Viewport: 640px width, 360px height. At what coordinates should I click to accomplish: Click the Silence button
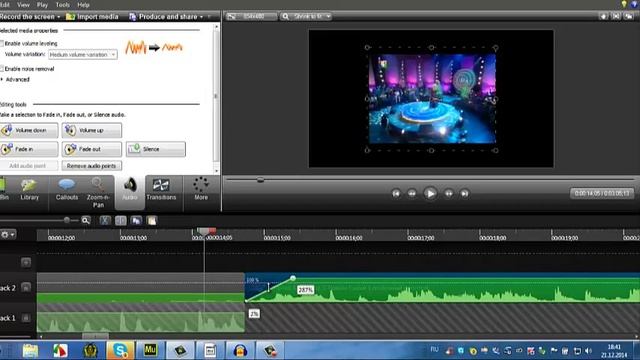point(156,149)
